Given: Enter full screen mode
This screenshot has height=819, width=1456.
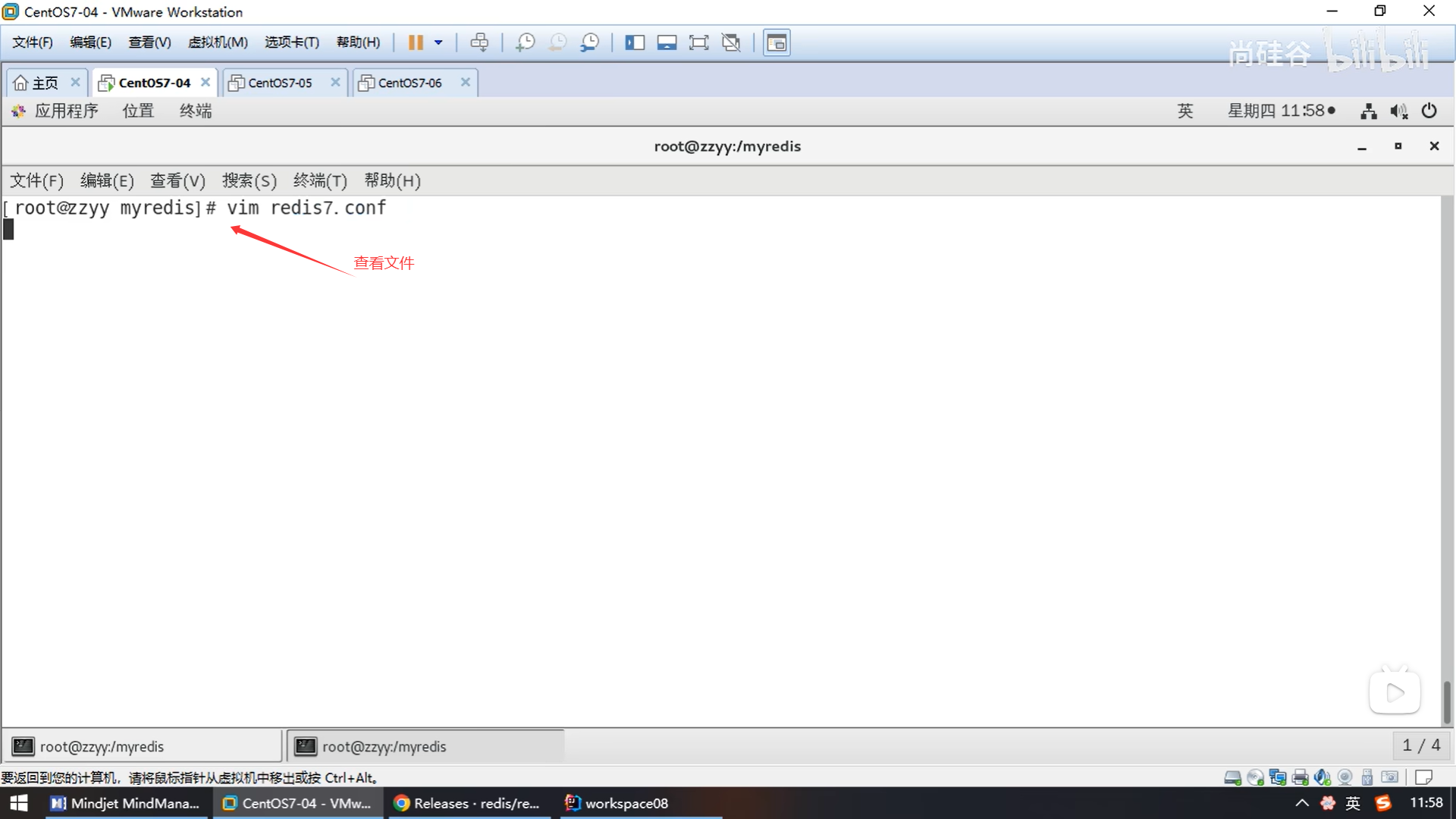Looking at the screenshot, I should (x=698, y=42).
